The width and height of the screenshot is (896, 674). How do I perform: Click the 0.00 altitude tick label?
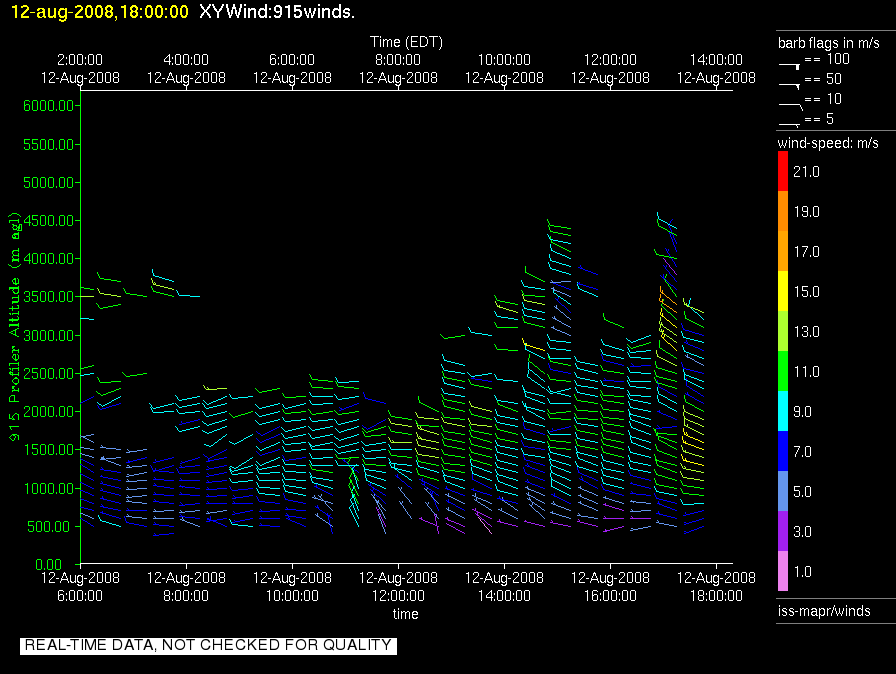(49, 565)
